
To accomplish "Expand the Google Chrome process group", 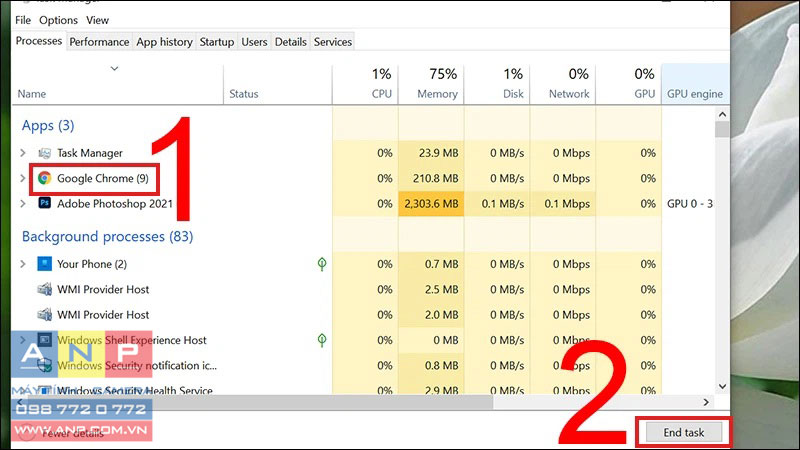I will [x=22, y=178].
